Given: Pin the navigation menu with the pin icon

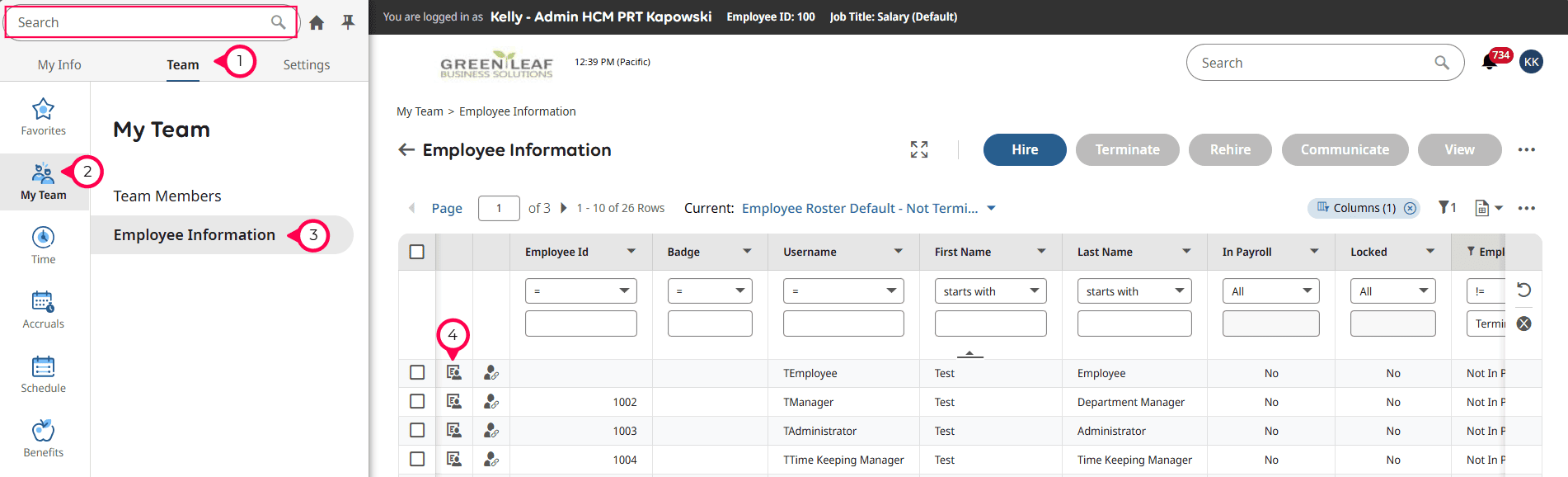Looking at the screenshot, I should (348, 22).
